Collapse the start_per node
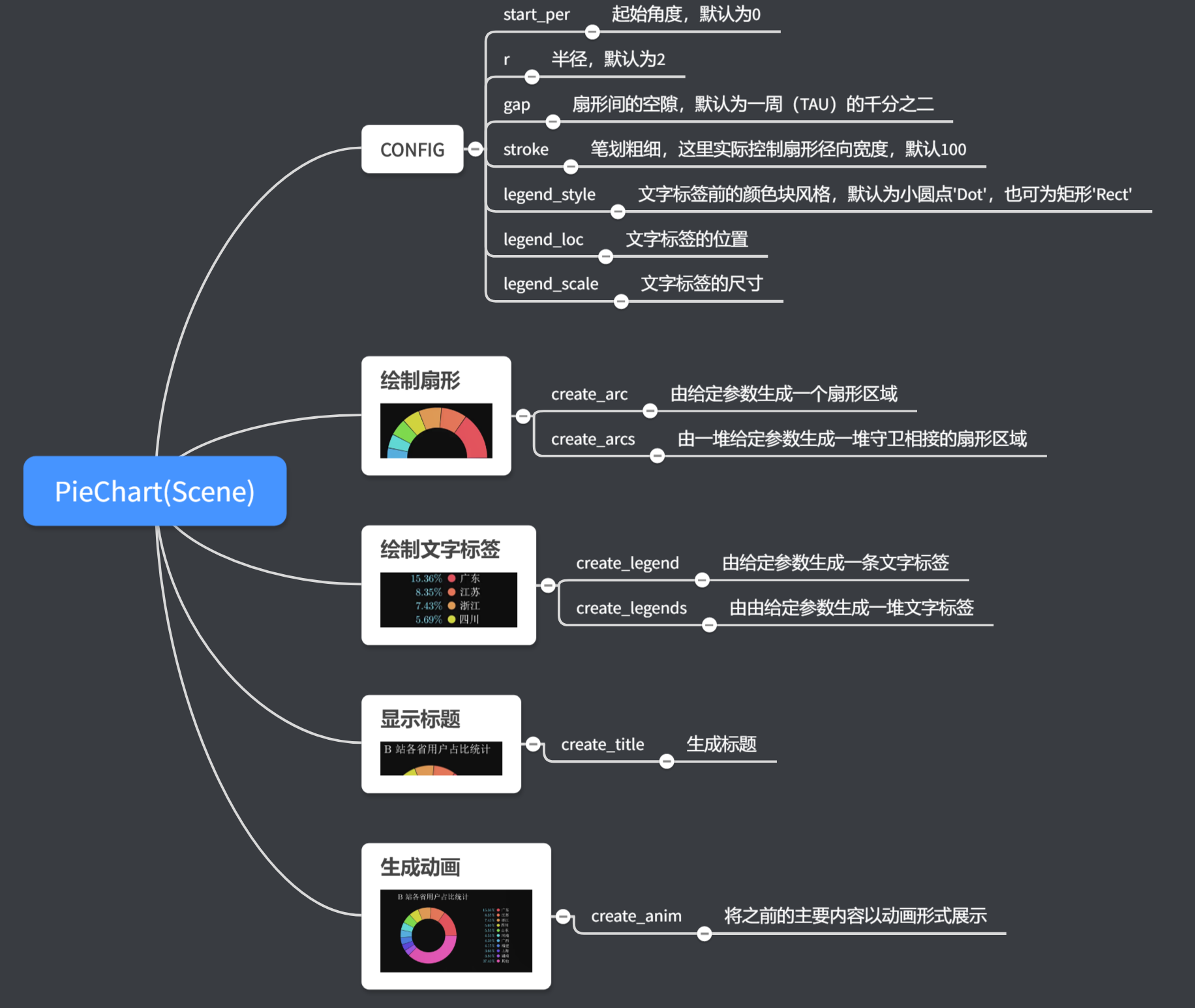Viewport: 1195px width, 1008px height. pyautogui.click(x=592, y=31)
